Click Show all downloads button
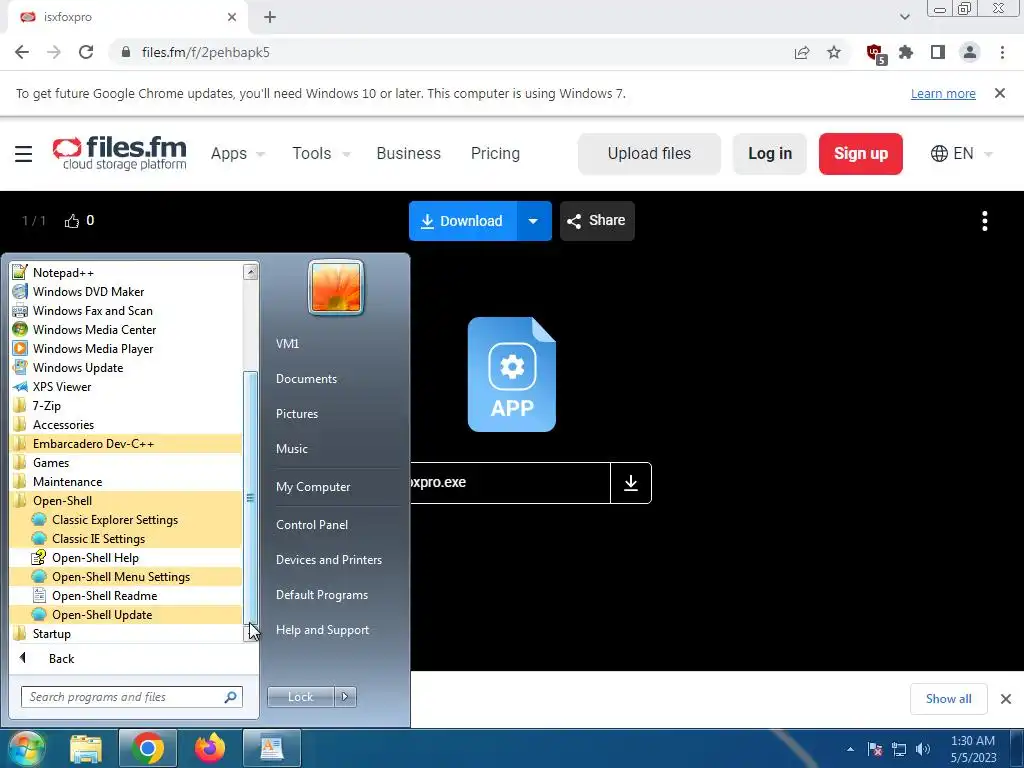Image resolution: width=1024 pixels, height=768 pixels. [948, 699]
